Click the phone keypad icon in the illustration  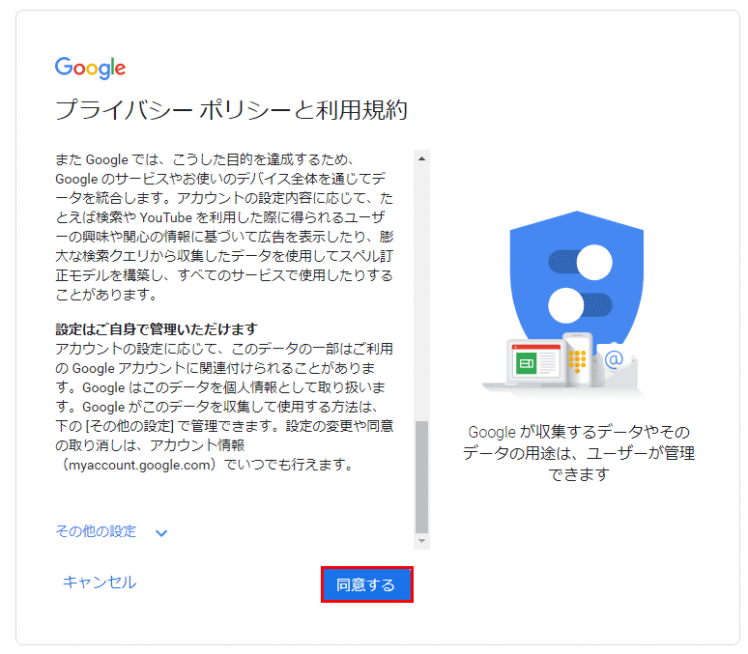tap(578, 359)
